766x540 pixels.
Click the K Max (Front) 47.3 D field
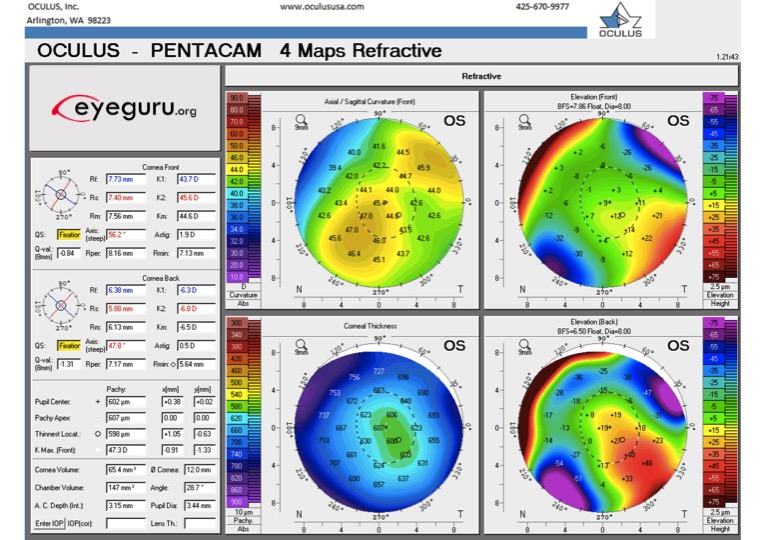(x=126, y=450)
